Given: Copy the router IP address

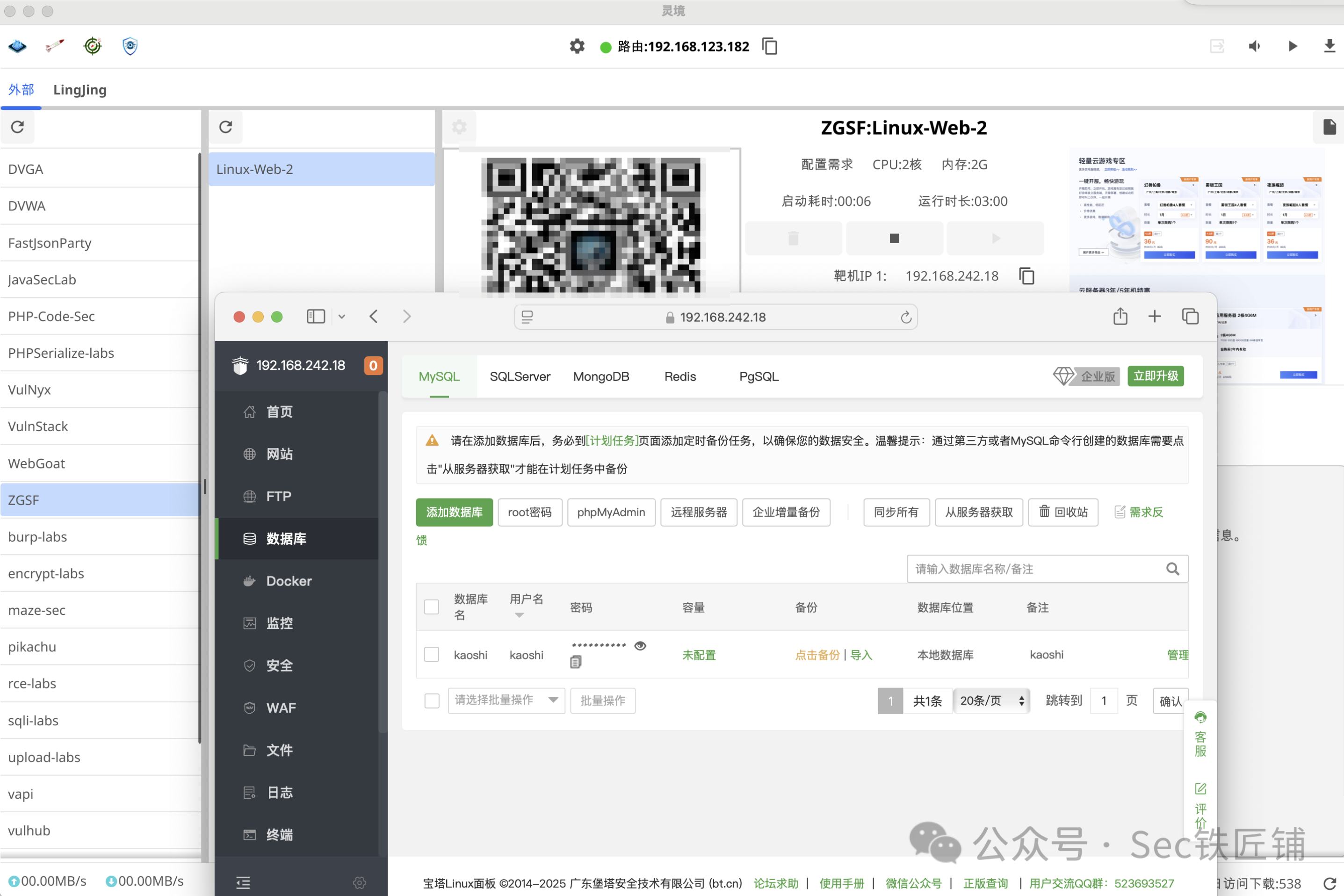Looking at the screenshot, I should pyautogui.click(x=770, y=46).
